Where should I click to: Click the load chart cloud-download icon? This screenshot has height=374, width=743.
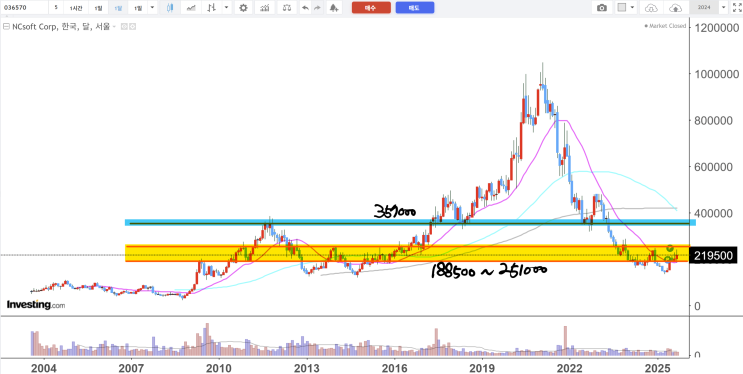652,8
